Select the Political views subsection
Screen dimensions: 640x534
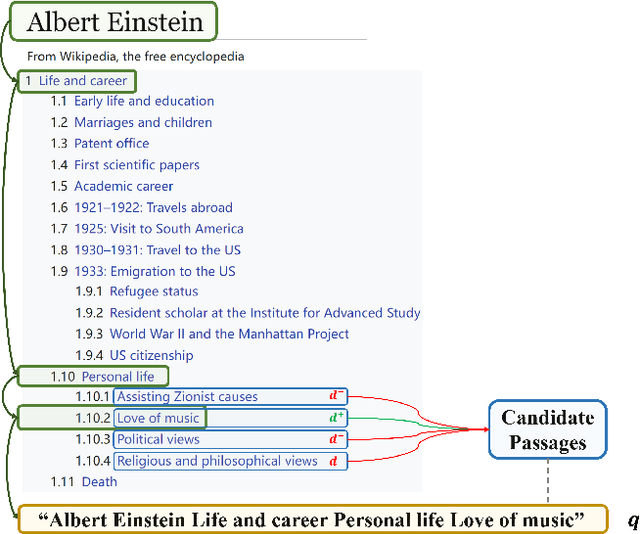pyautogui.click(x=158, y=439)
